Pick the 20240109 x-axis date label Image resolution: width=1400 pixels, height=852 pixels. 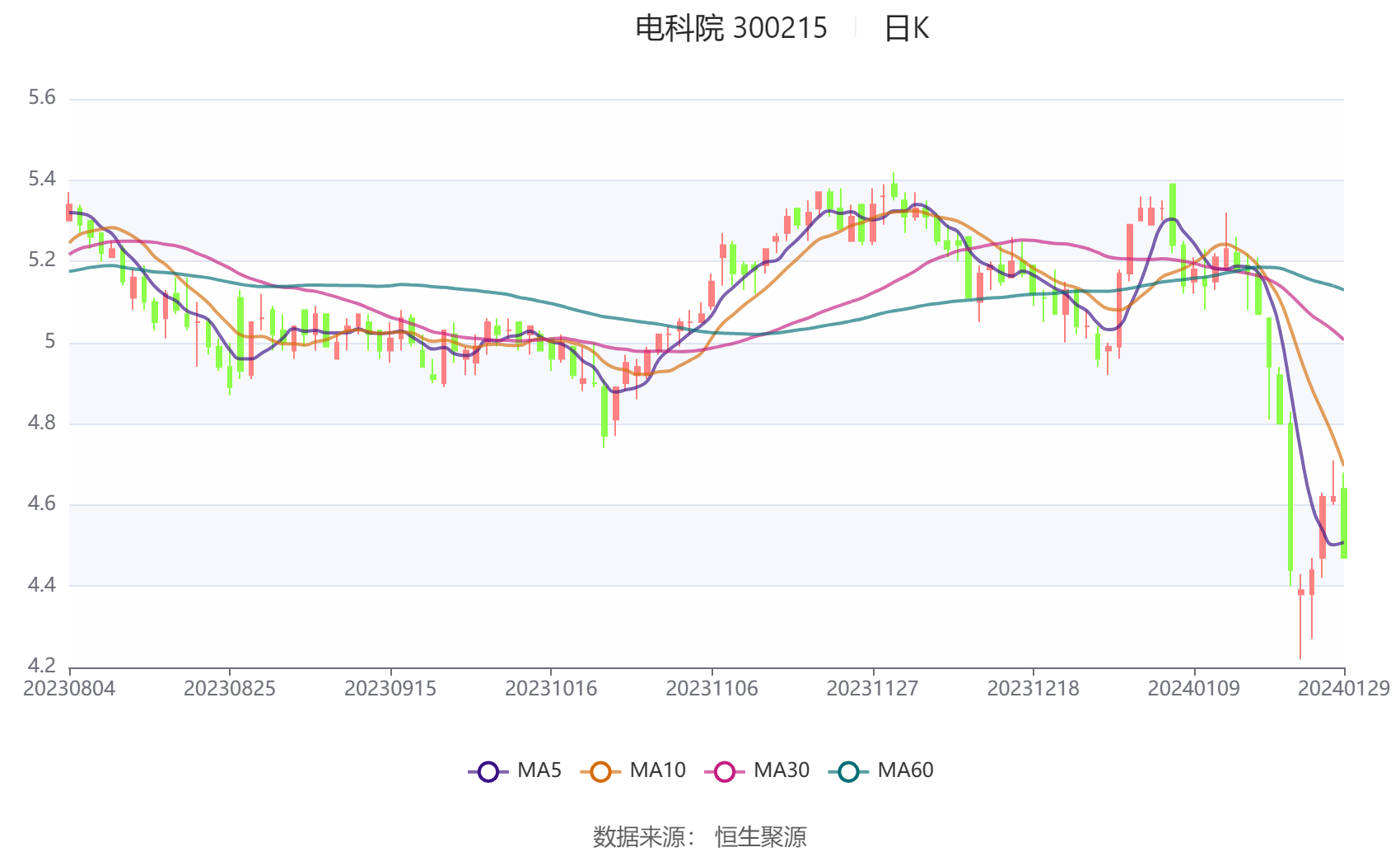tap(1193, 689)
